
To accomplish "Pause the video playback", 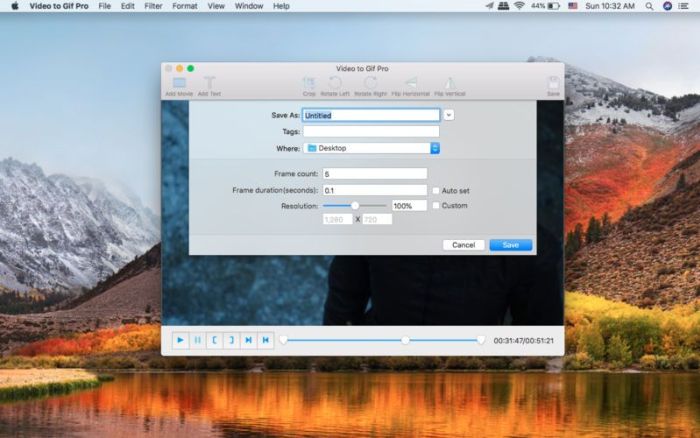I will (197, 340).
